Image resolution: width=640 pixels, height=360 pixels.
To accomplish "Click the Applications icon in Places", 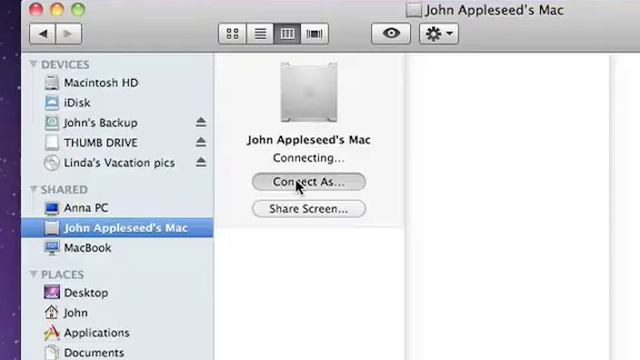I will pyautogui.click(x=52, y=333).
